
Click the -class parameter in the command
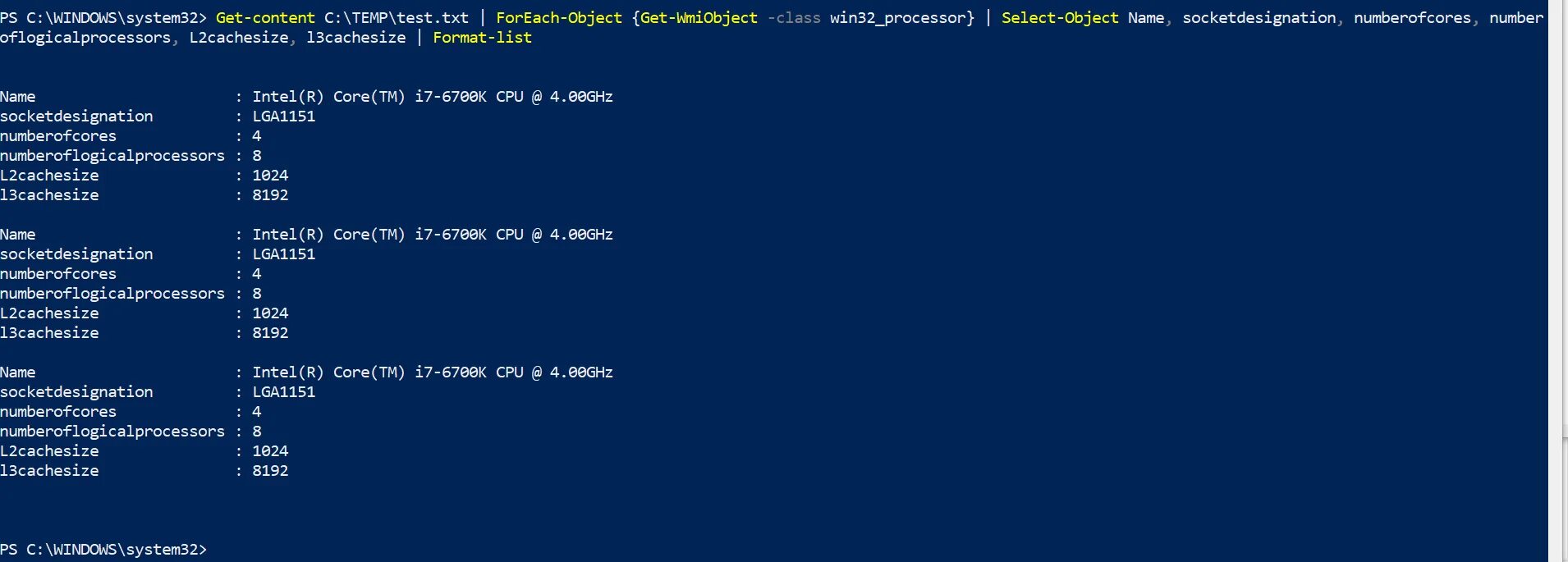point(794,17)
